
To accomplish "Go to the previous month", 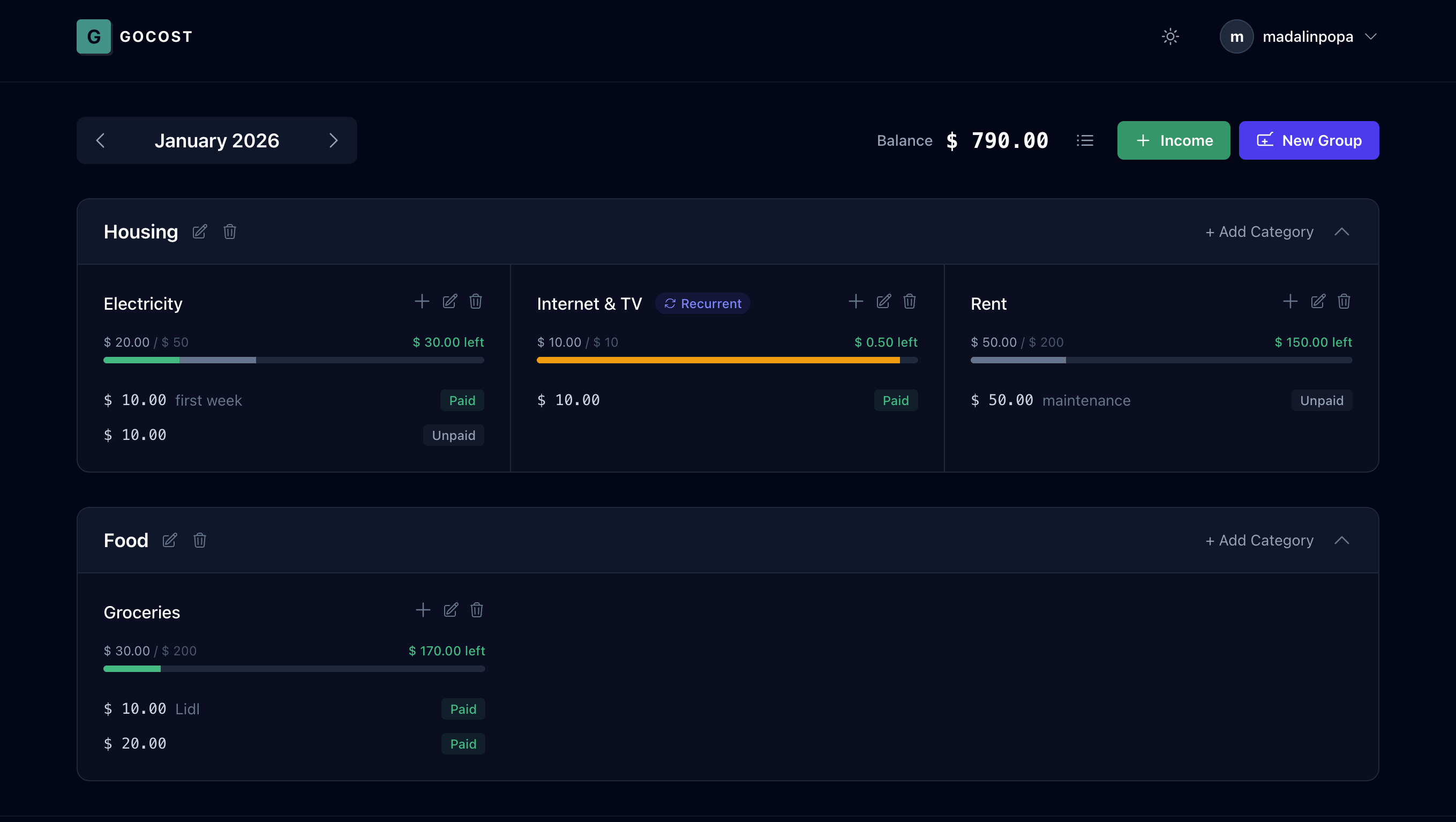I will tap(101, 140).
